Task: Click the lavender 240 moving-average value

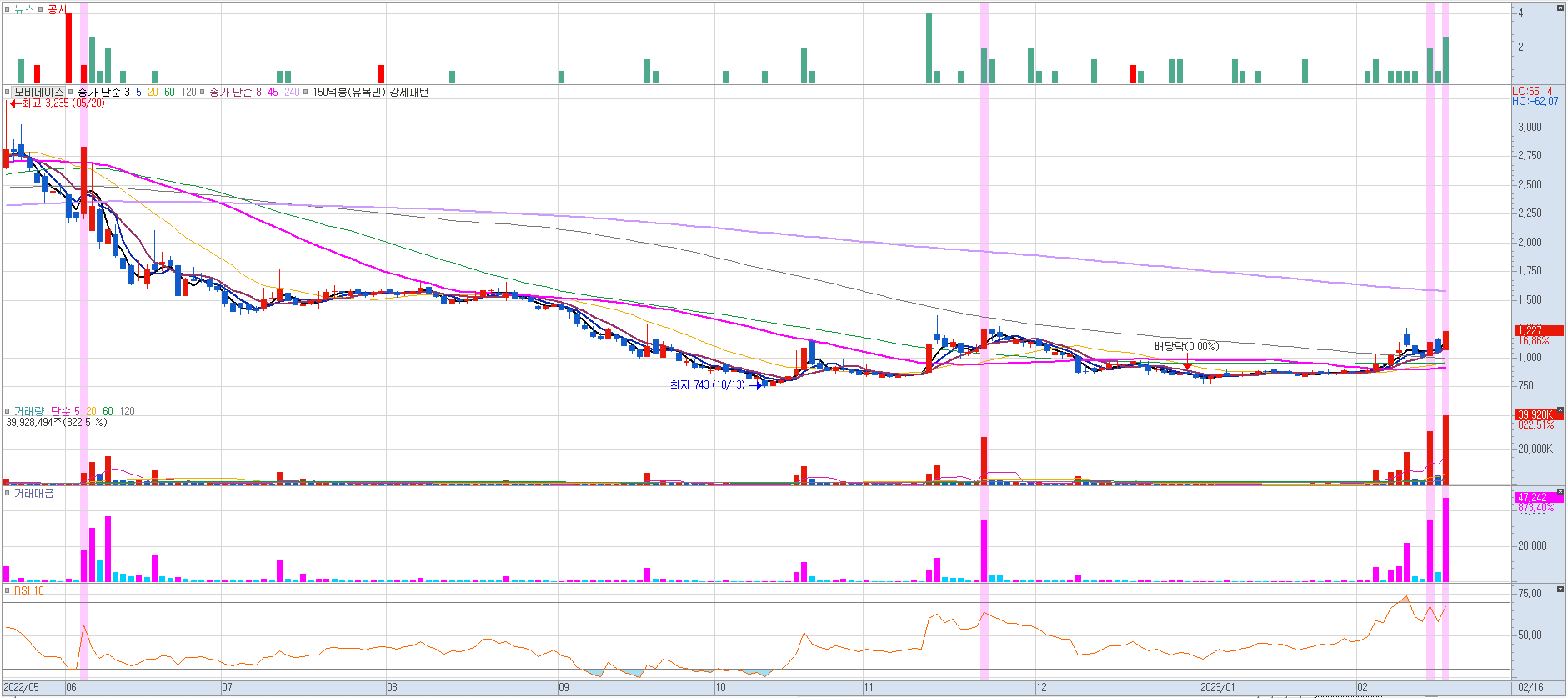Action: tap(292, 92)
